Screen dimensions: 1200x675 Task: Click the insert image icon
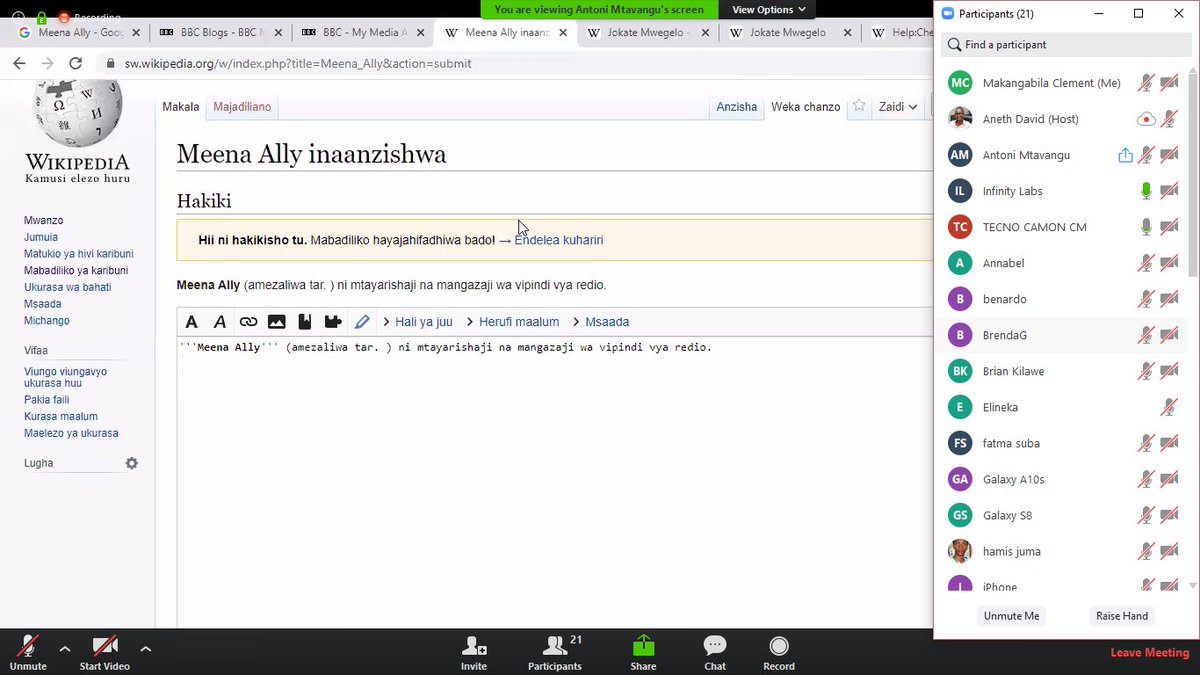point(277,321)
